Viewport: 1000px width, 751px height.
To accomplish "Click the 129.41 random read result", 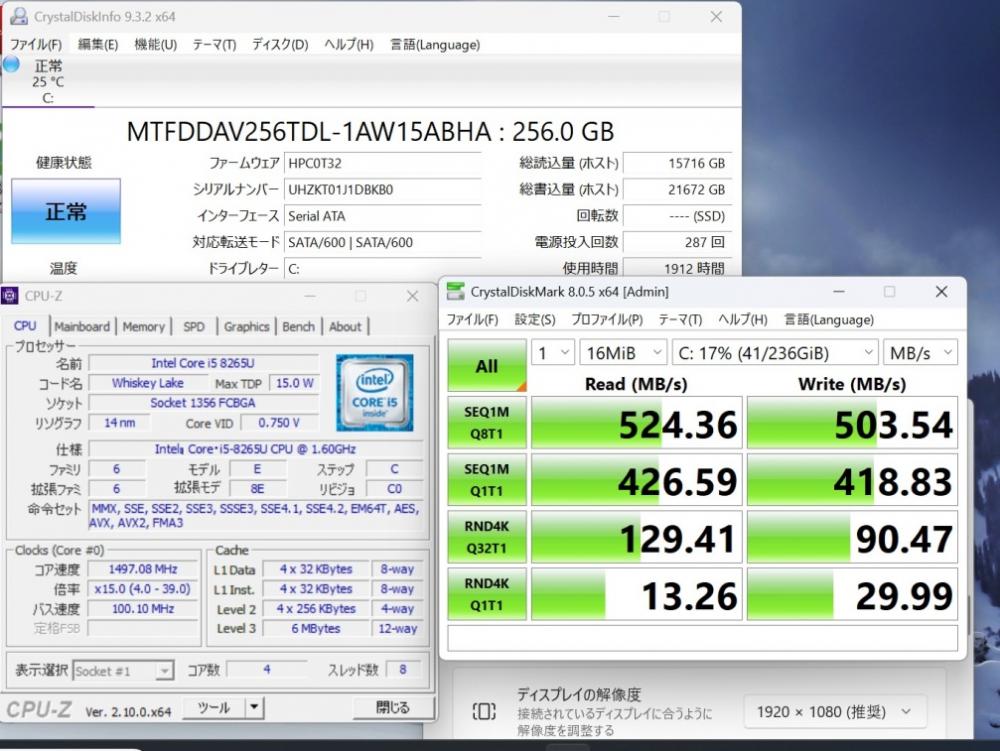I will coord(636,537).
